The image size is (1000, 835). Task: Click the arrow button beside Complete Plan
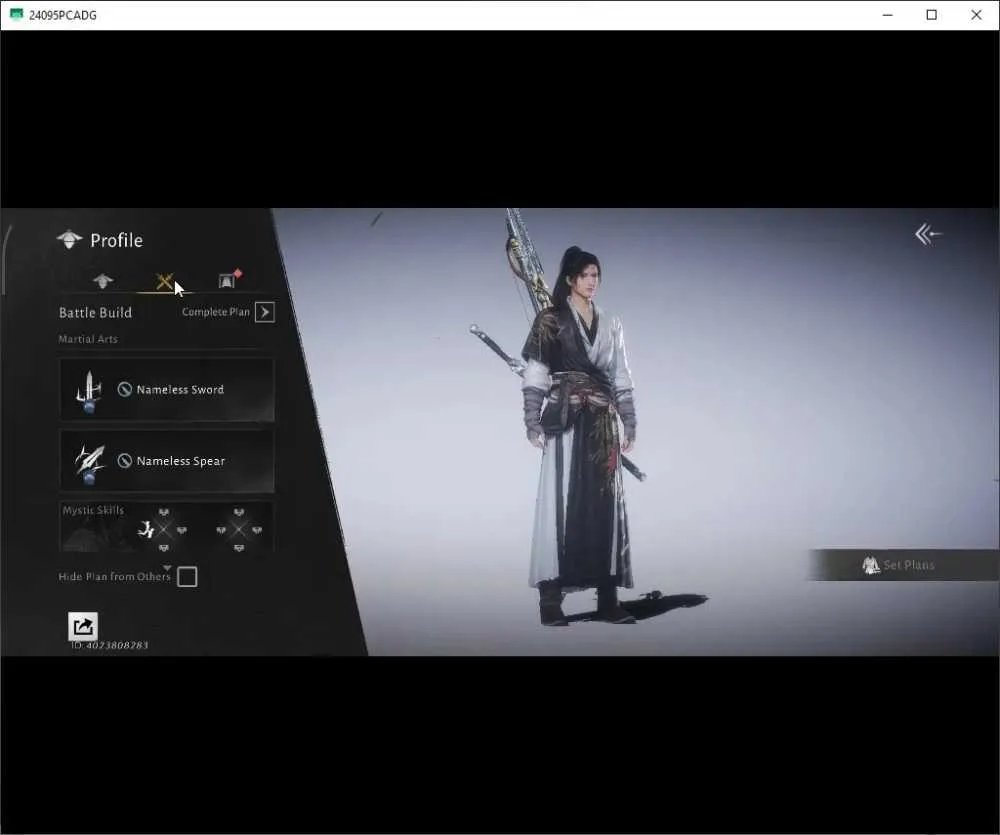tap(265, 312)
